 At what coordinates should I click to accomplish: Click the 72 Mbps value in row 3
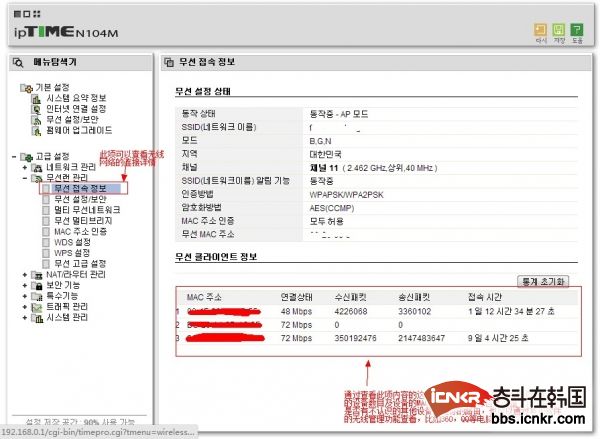pyautogui.click(x=296, y=338)
